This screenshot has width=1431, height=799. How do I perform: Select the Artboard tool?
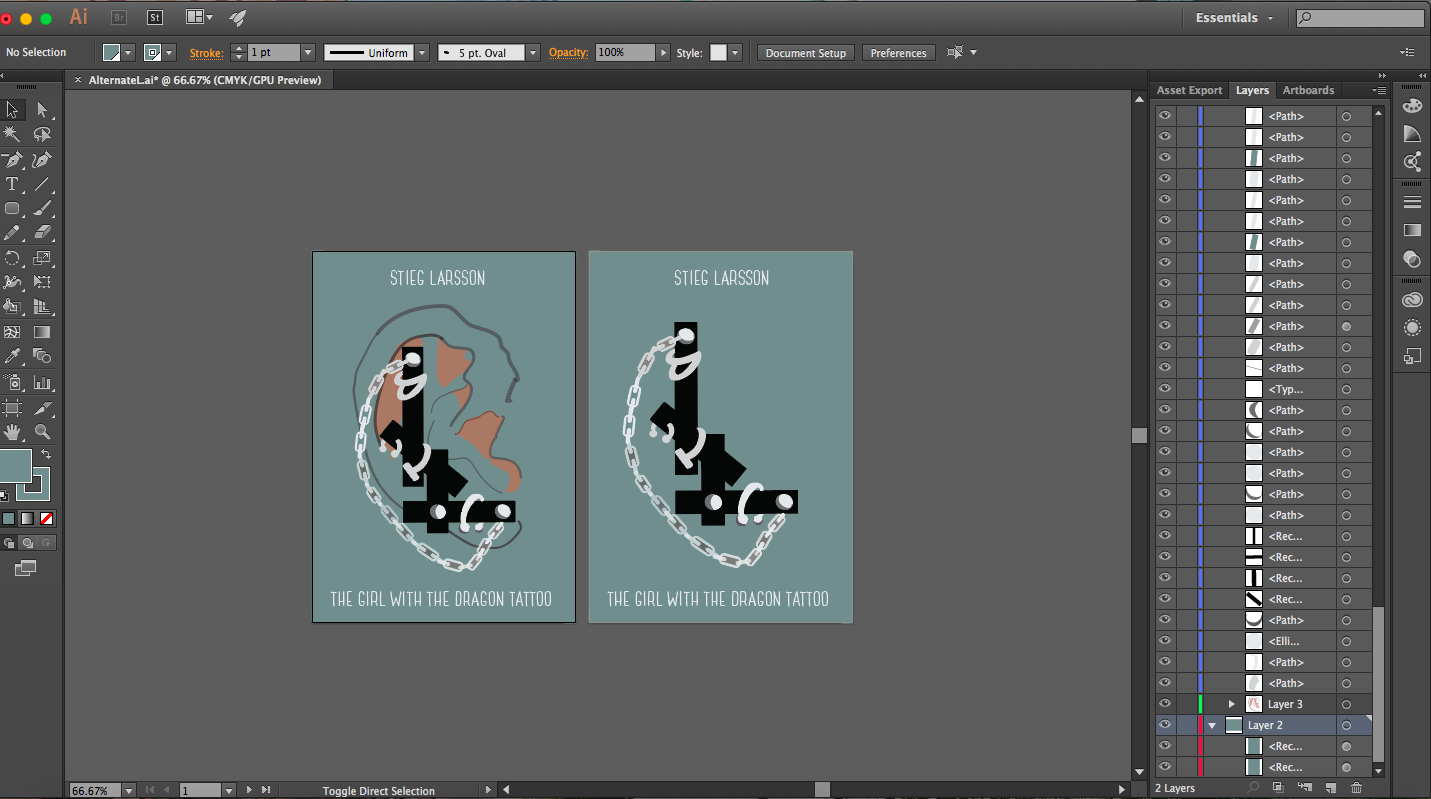pyautogui.click(x=13, y=407)
